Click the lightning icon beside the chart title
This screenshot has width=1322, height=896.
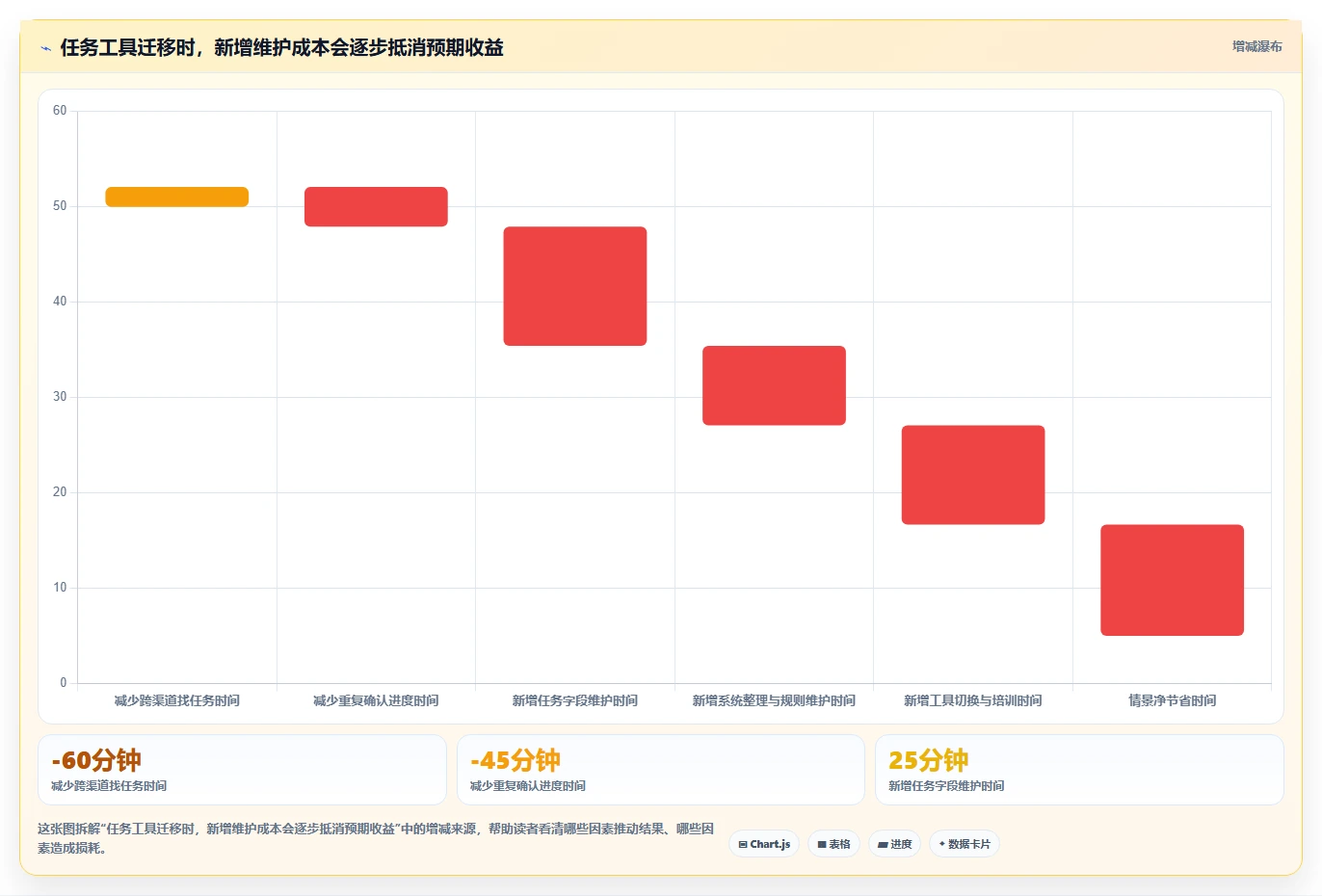click(x=45, y=48)
